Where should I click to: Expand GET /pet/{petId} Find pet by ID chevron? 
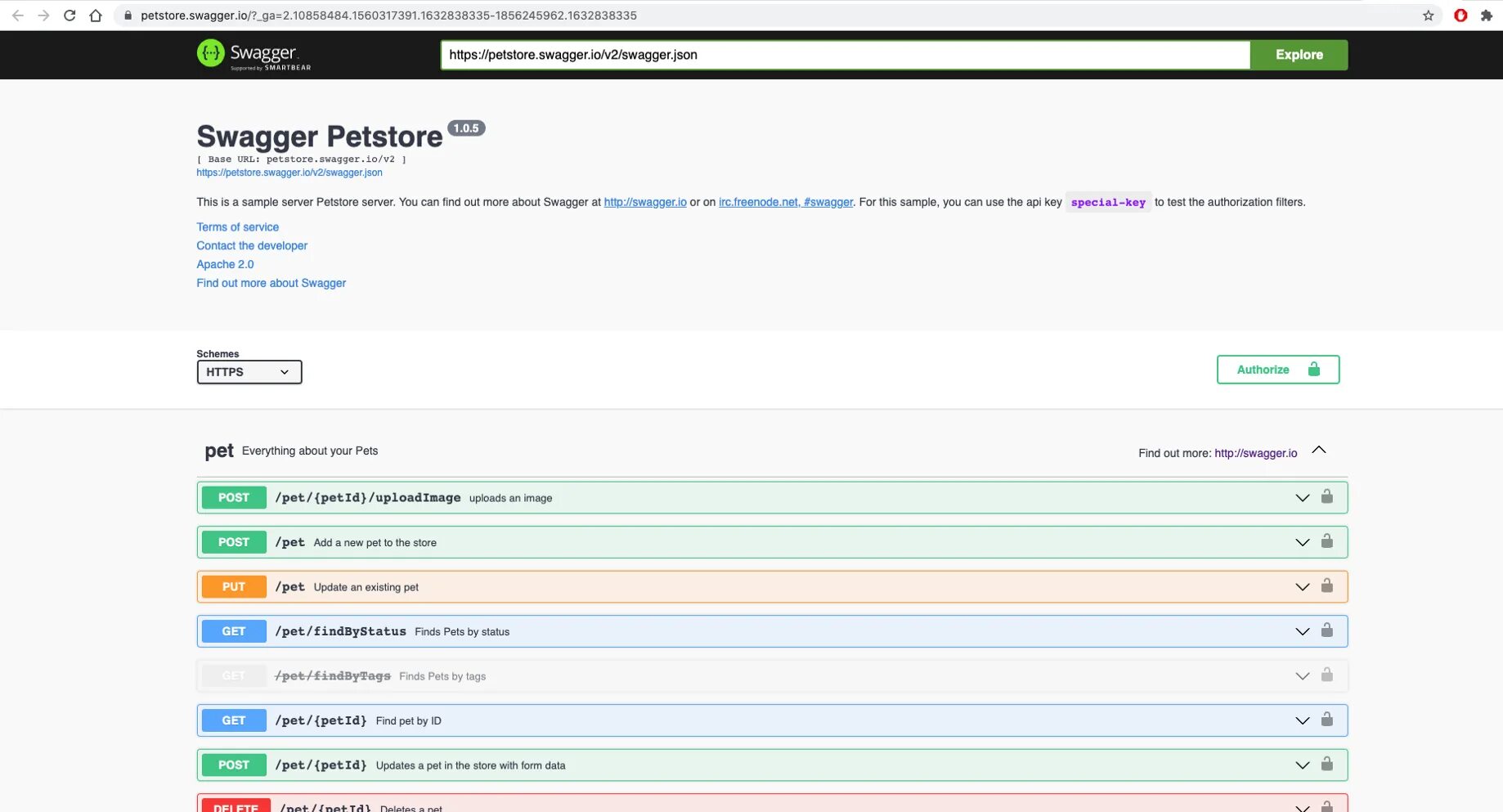pos(1302,720)
